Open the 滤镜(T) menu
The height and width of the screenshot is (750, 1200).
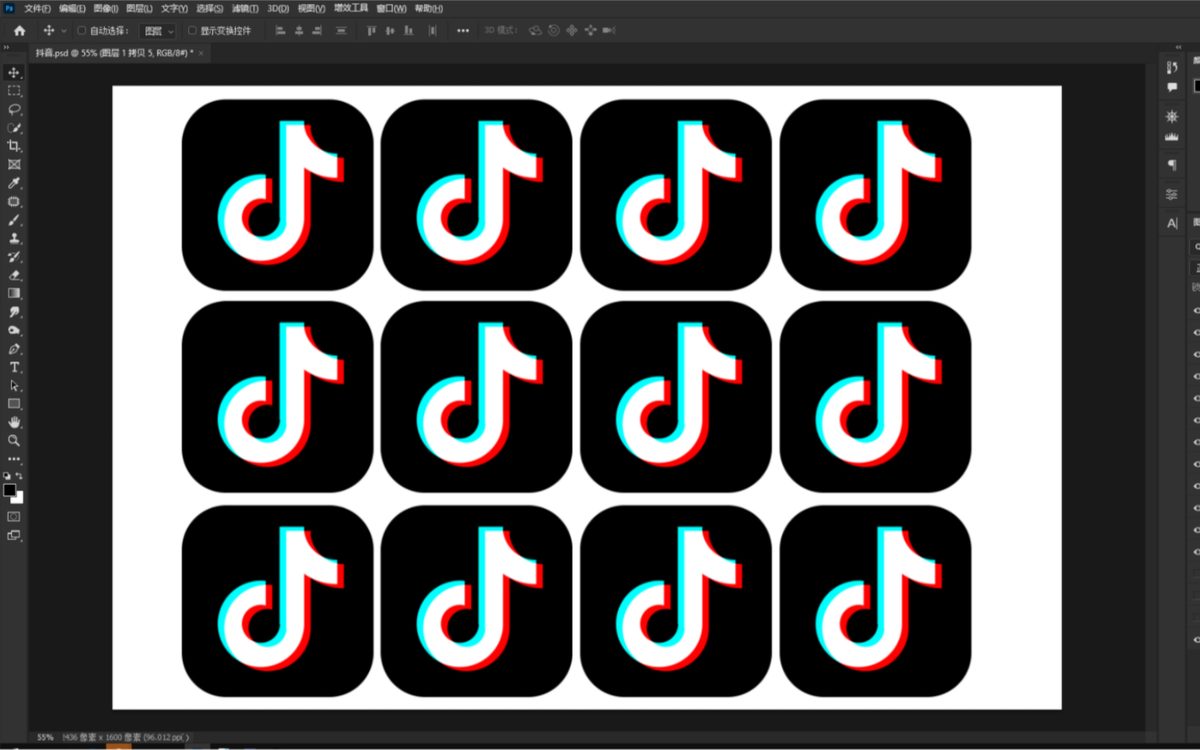click(x=245, y=8)
